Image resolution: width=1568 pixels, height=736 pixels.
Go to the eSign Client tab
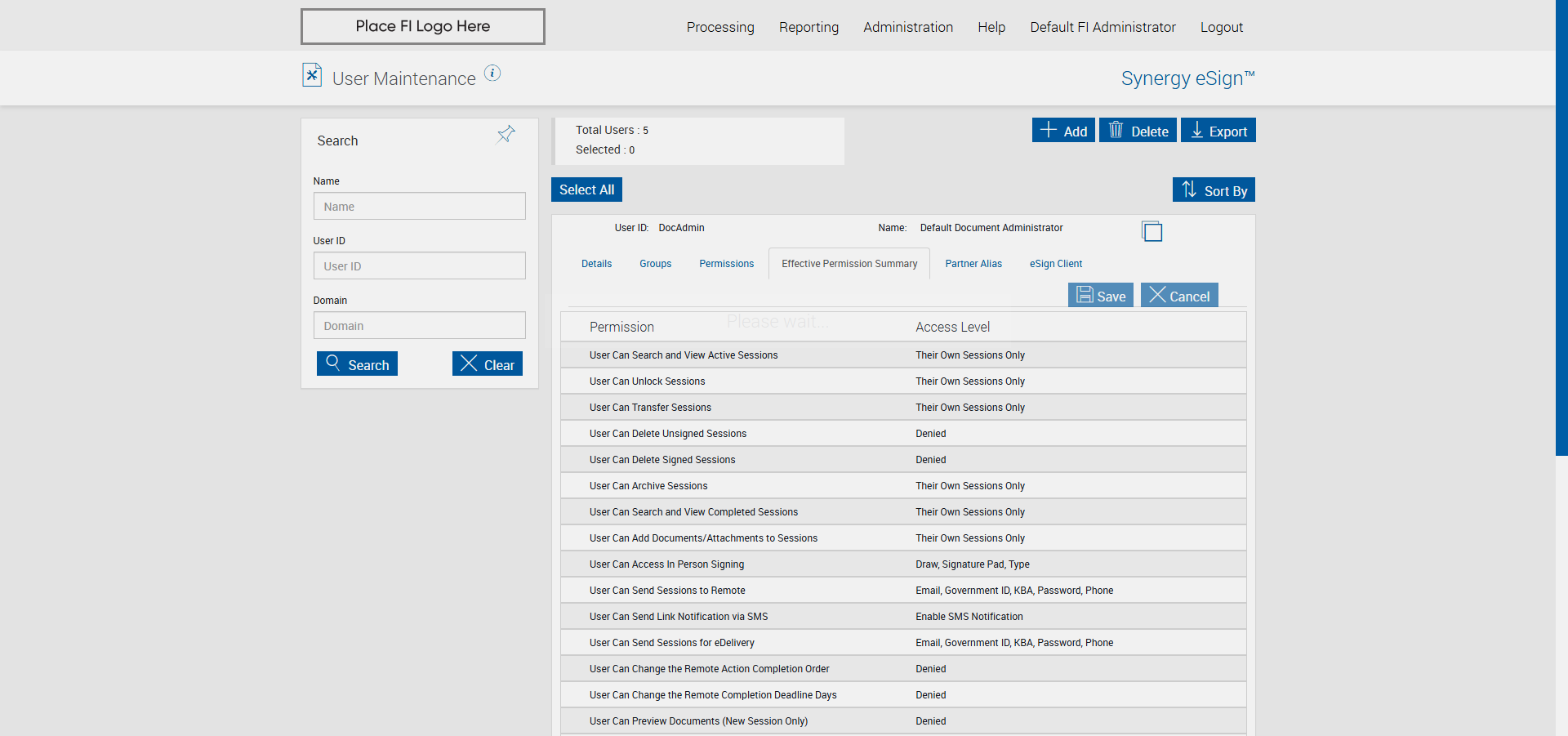pos(1055,264)
